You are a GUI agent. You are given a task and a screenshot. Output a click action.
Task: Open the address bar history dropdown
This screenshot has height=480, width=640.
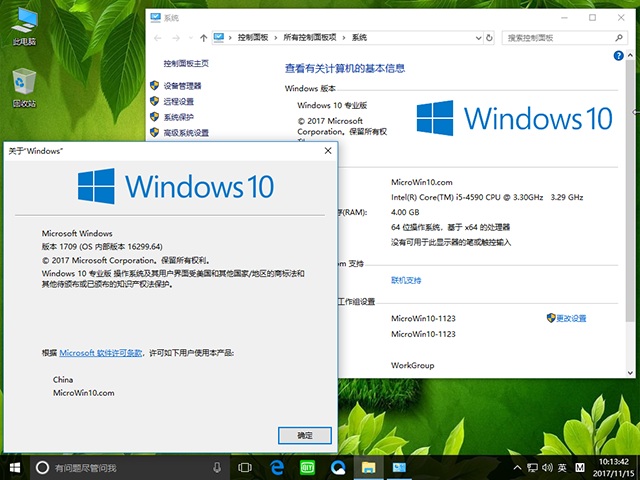point(478,38)
